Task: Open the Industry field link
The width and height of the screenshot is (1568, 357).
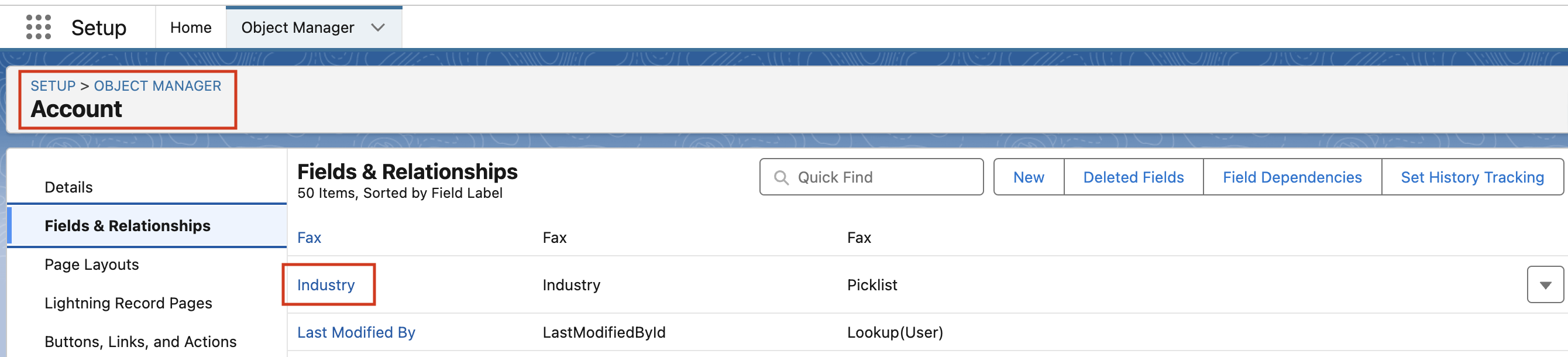Action: click(326, 285)
